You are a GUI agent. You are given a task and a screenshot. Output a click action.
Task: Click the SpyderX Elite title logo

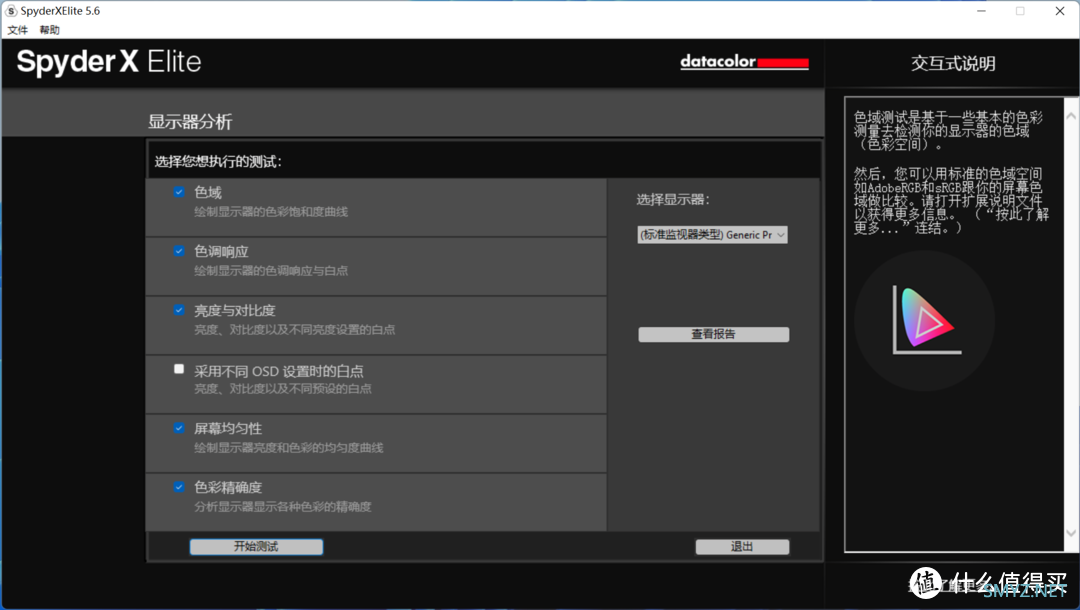[x=109, y=62]
